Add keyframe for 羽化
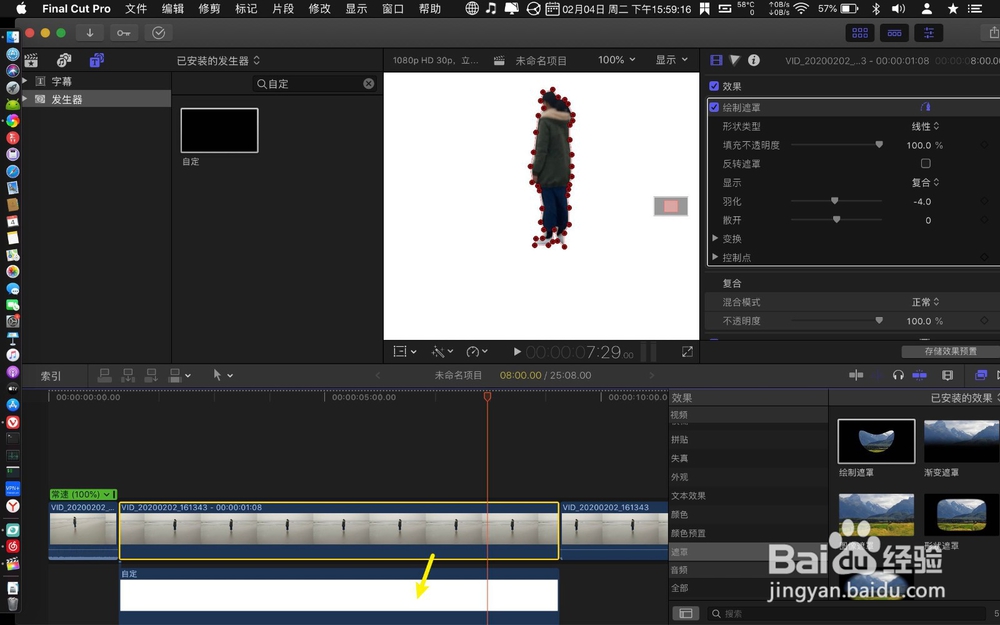The image size is (1000, 625). [985, 201]
